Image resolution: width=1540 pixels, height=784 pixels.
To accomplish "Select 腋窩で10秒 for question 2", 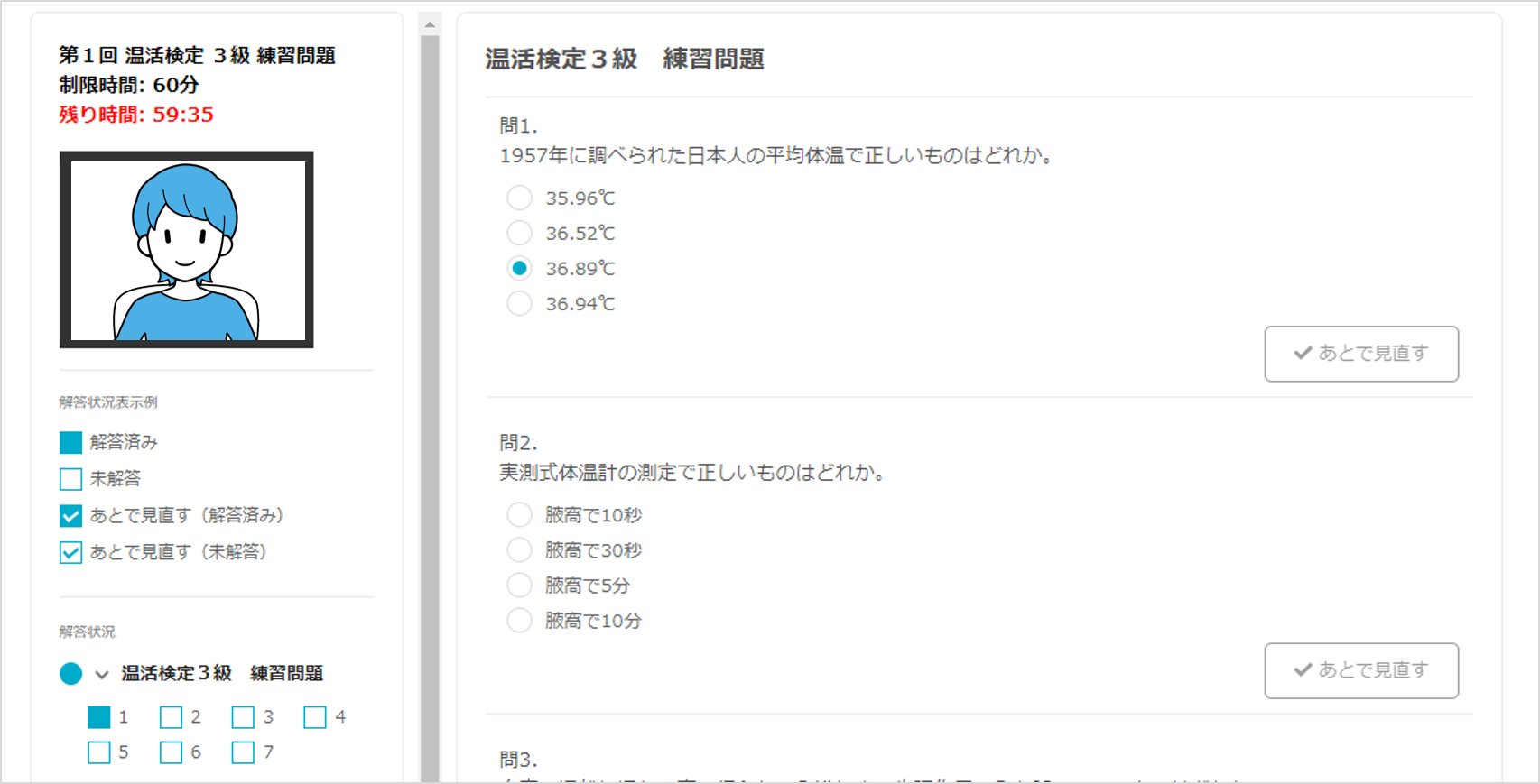I will (x=519, y=514).
